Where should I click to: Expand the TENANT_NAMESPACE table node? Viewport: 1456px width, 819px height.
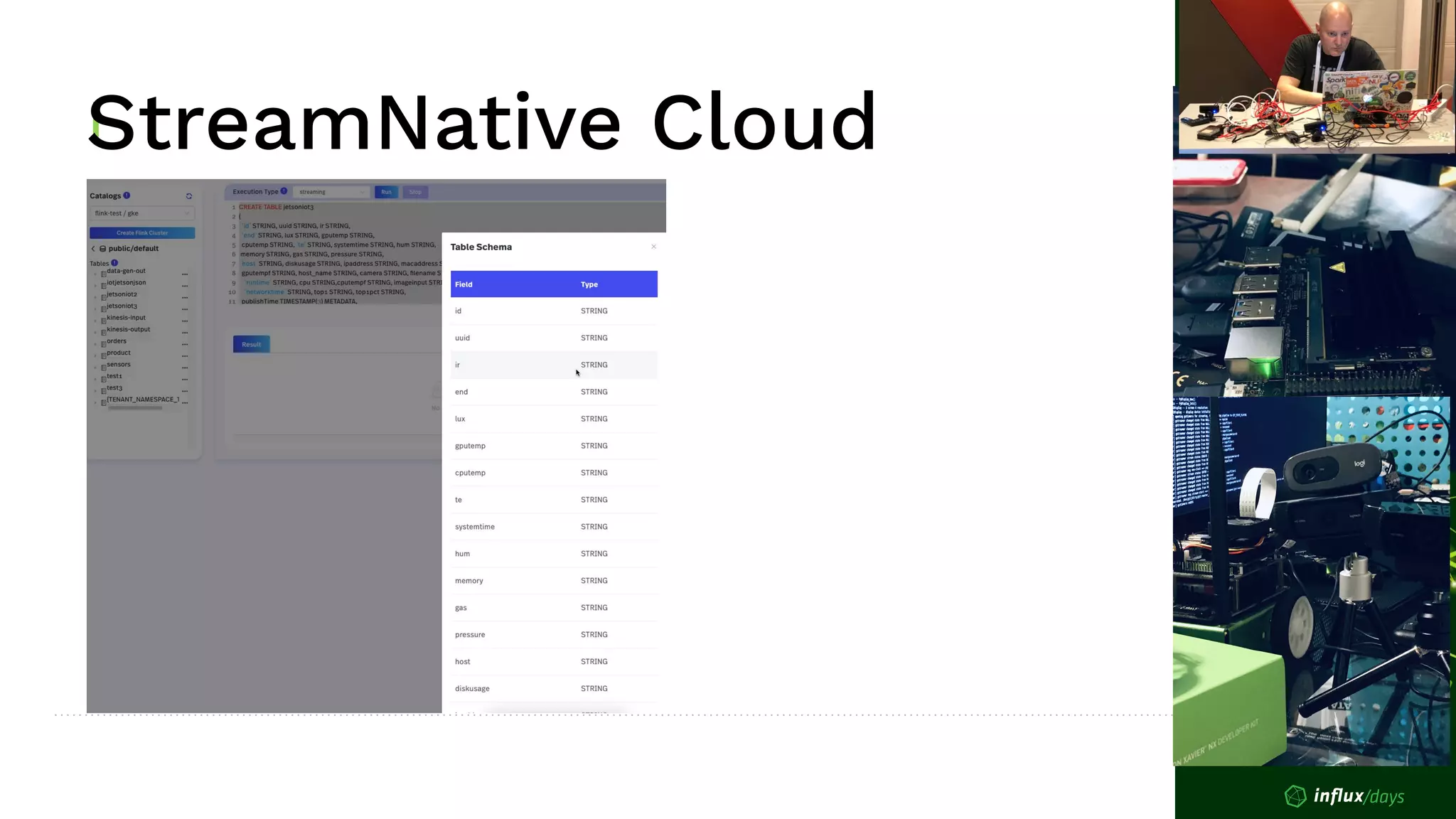point(96,402)
